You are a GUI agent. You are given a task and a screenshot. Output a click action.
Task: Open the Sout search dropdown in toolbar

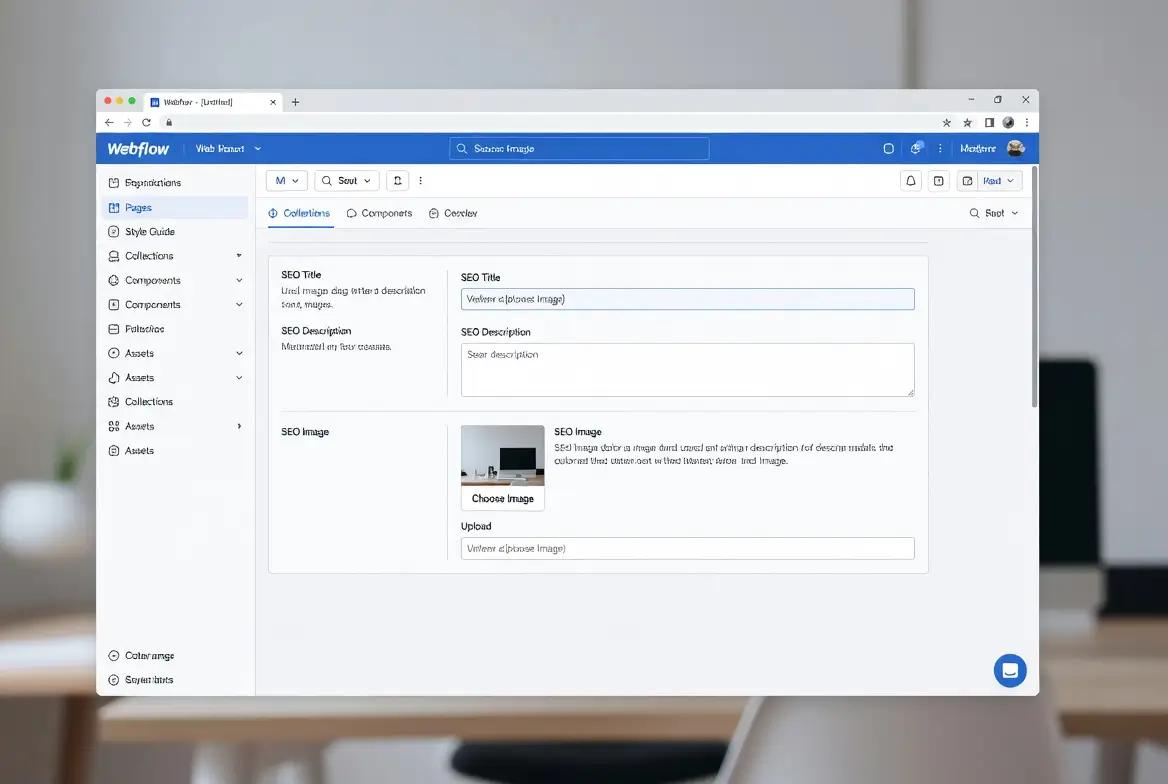tap(347, 180)
